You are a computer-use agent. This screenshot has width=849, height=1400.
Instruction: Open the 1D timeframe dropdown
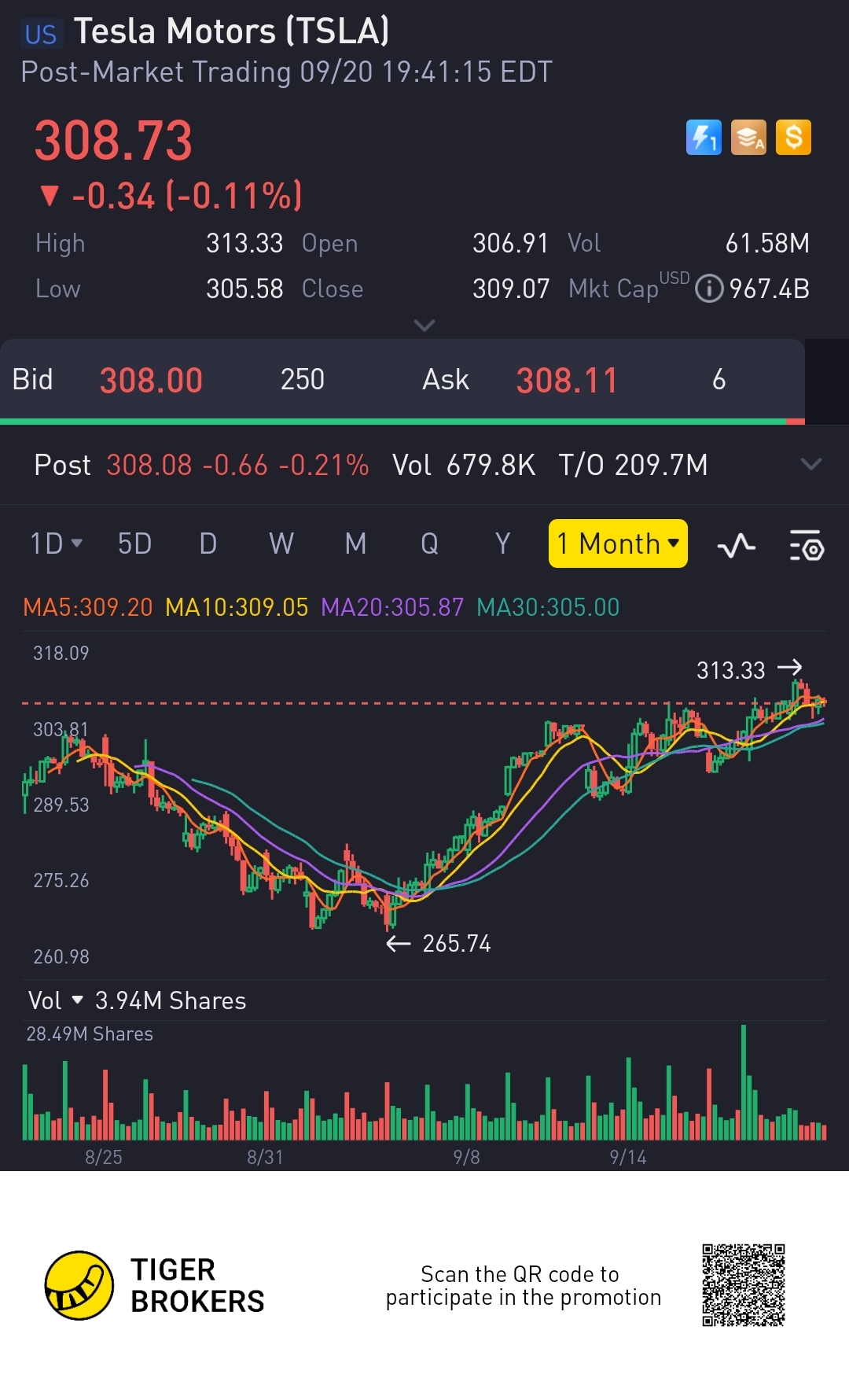point(56,543)
